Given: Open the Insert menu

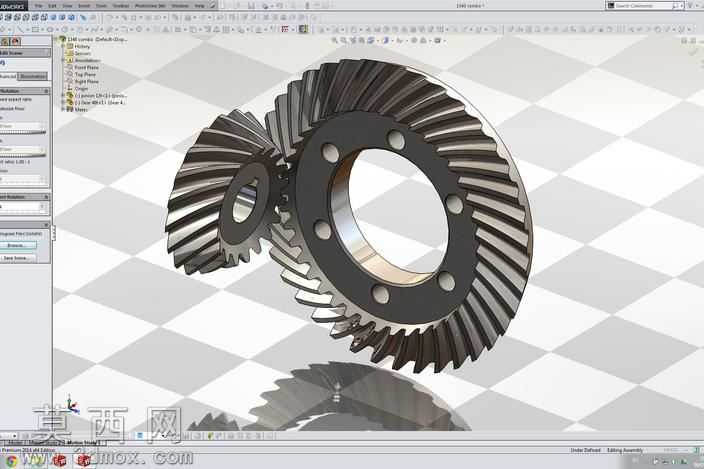Looking at the screenshot, I should (84, 6).
